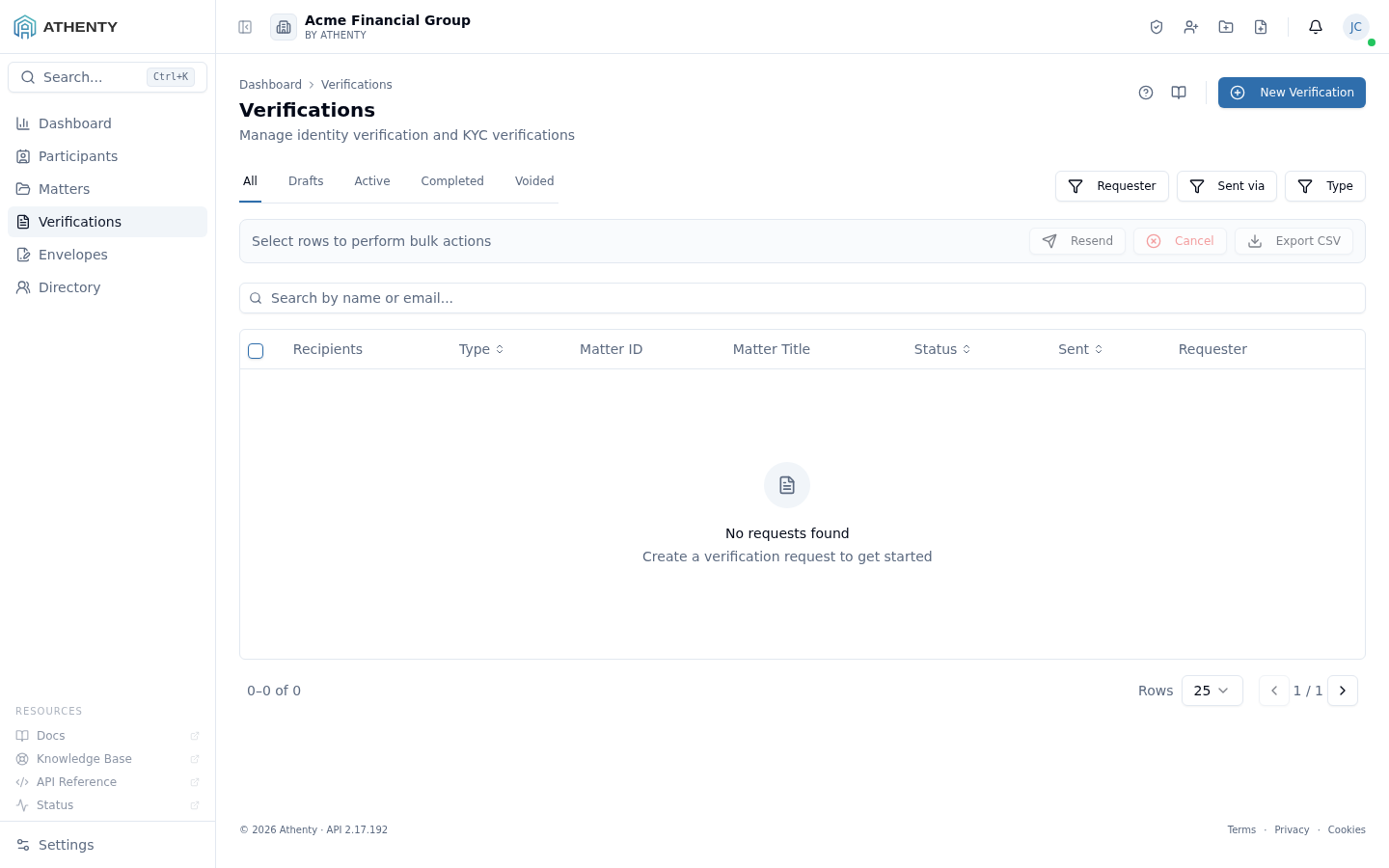
Task: Click the help question mark icon
Action: point(1146,93)
